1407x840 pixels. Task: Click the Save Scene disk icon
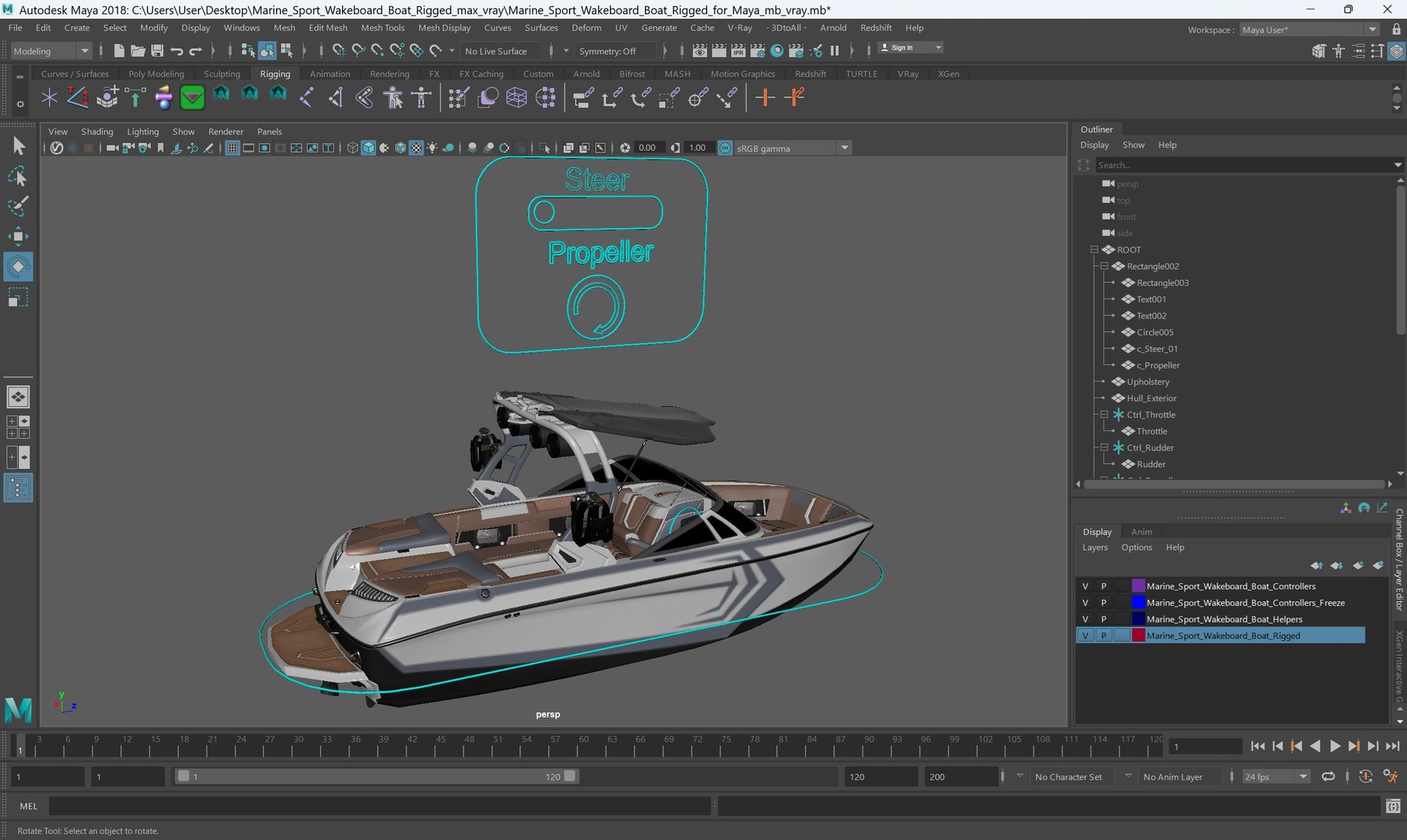point(156,51)
